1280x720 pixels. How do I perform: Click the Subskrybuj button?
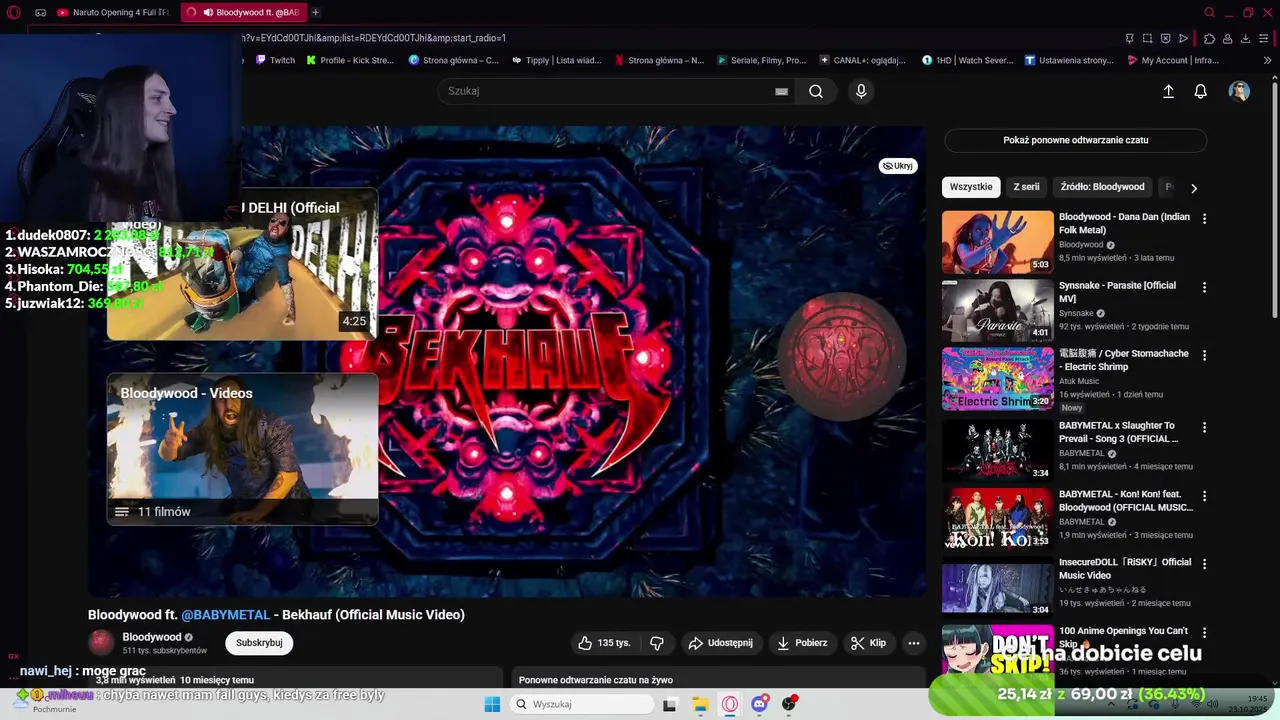click(259, 643)
